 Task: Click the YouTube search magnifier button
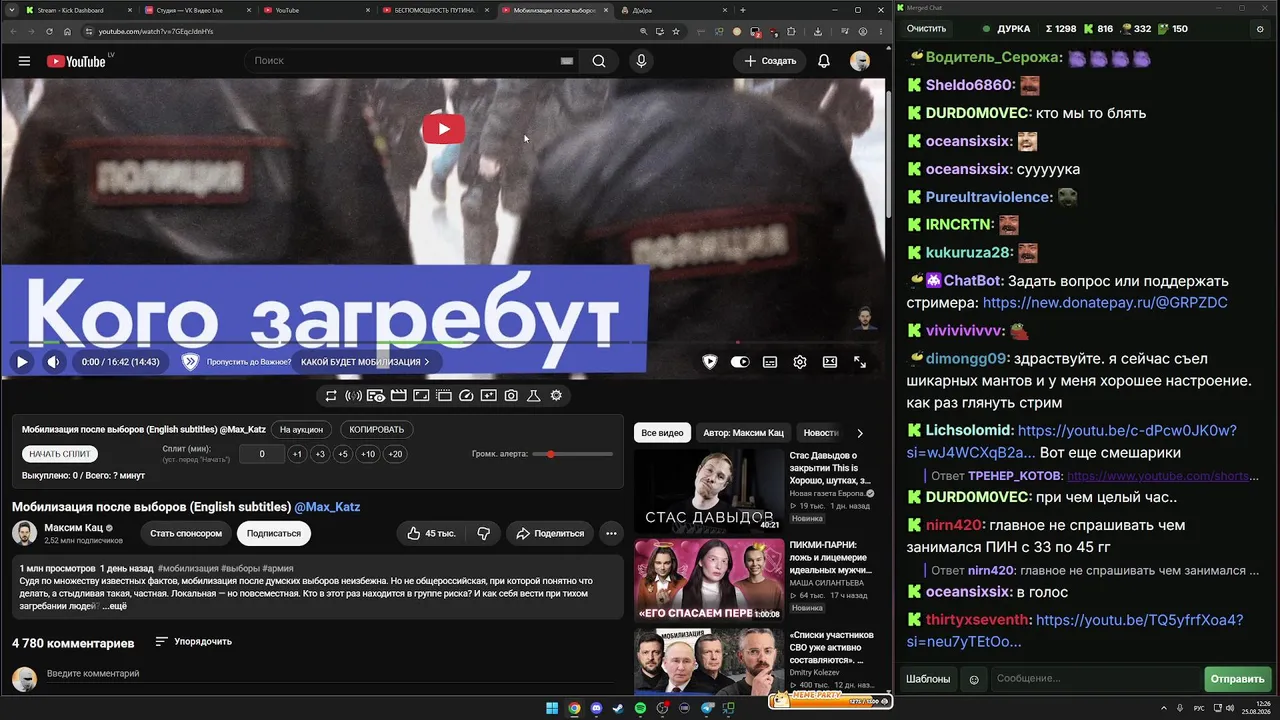[598, 61]
